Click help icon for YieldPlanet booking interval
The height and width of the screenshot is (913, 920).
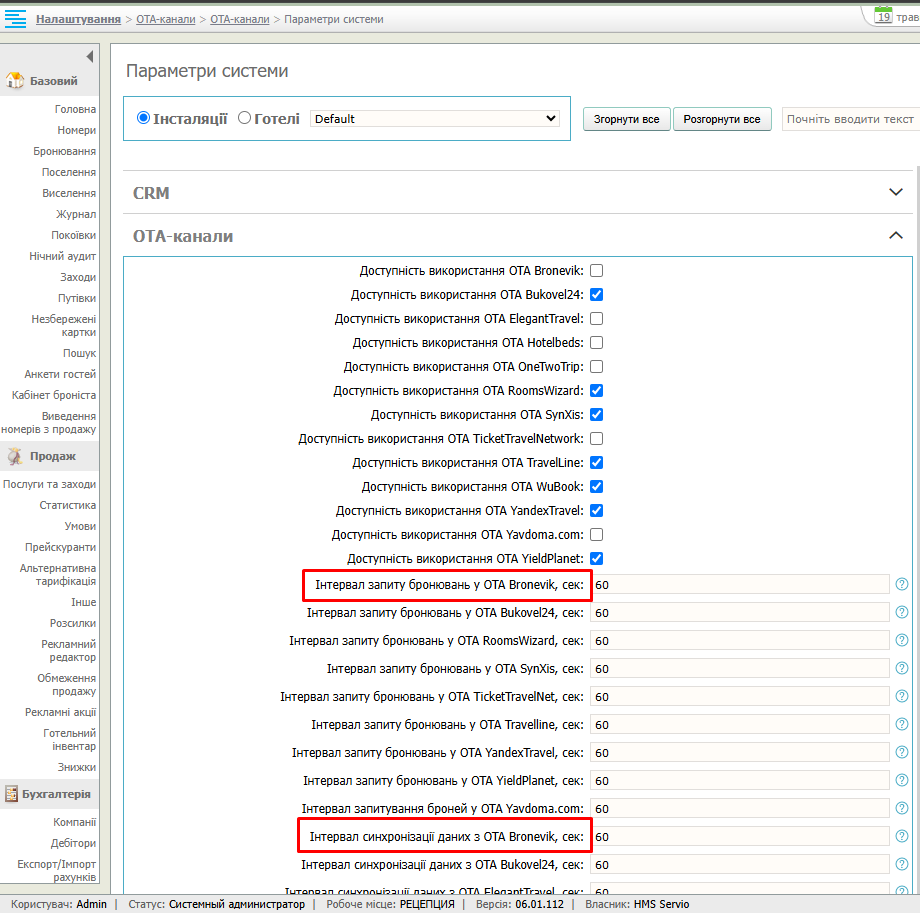pos(901,780)
